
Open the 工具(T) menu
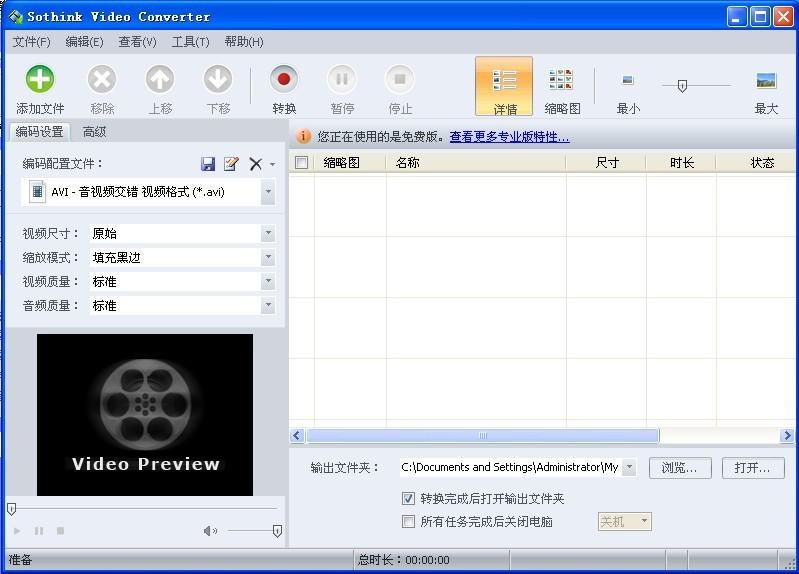pyautogui.click(x=191, y=42)
